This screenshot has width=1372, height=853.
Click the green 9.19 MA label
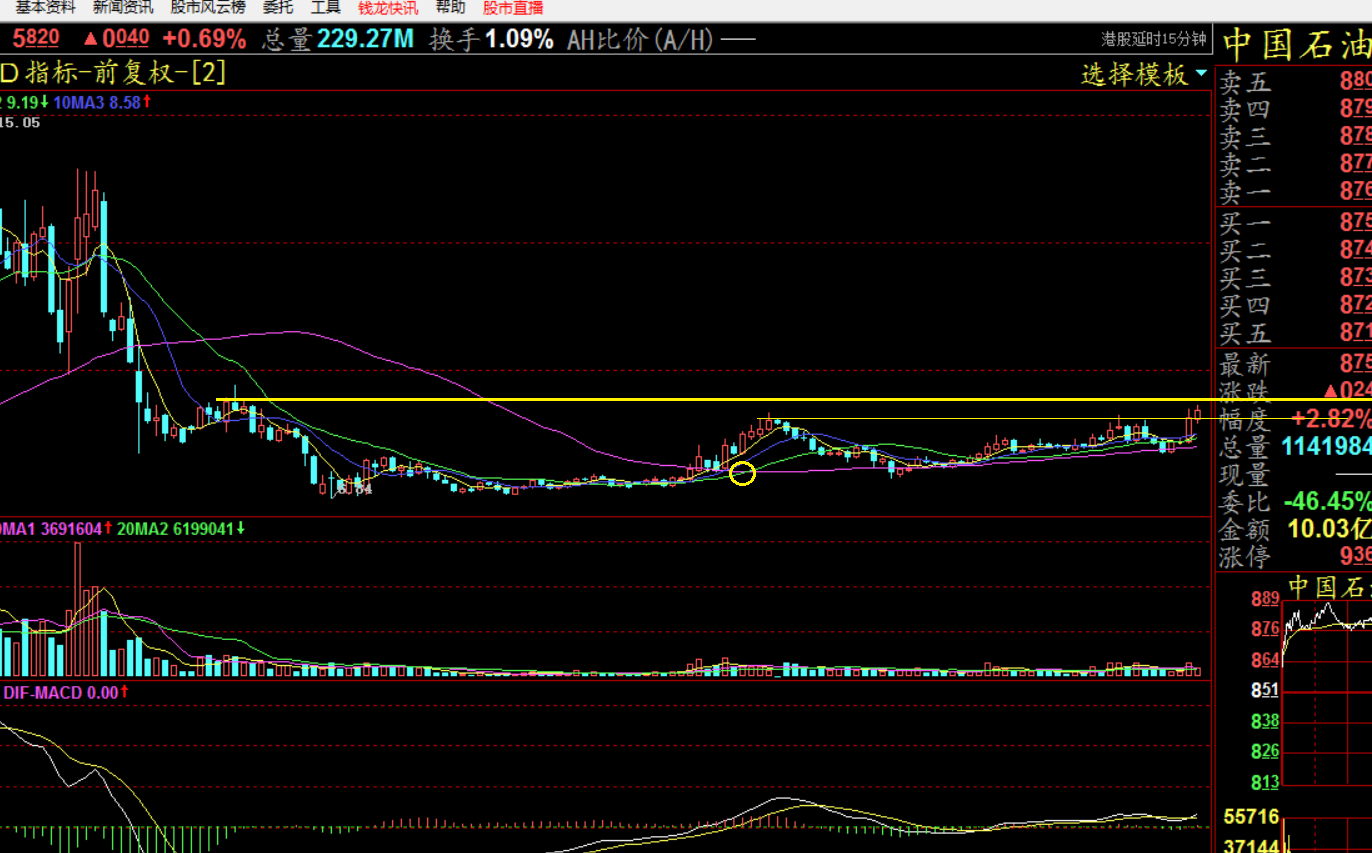pos(27,102)
